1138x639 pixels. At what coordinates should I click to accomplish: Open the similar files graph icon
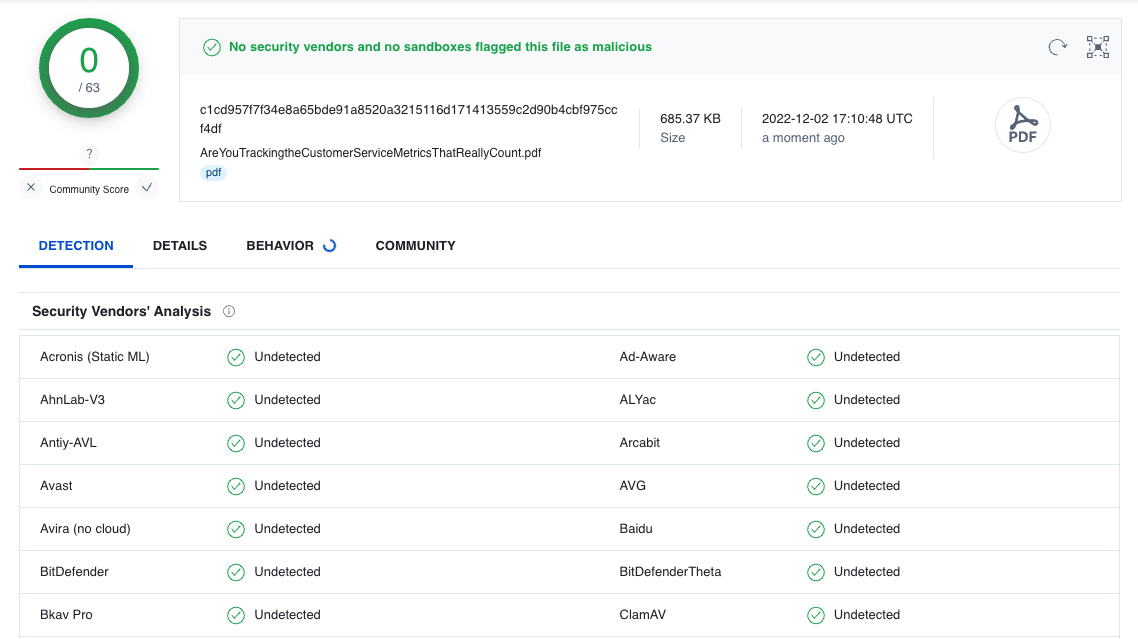point(1098,47)
